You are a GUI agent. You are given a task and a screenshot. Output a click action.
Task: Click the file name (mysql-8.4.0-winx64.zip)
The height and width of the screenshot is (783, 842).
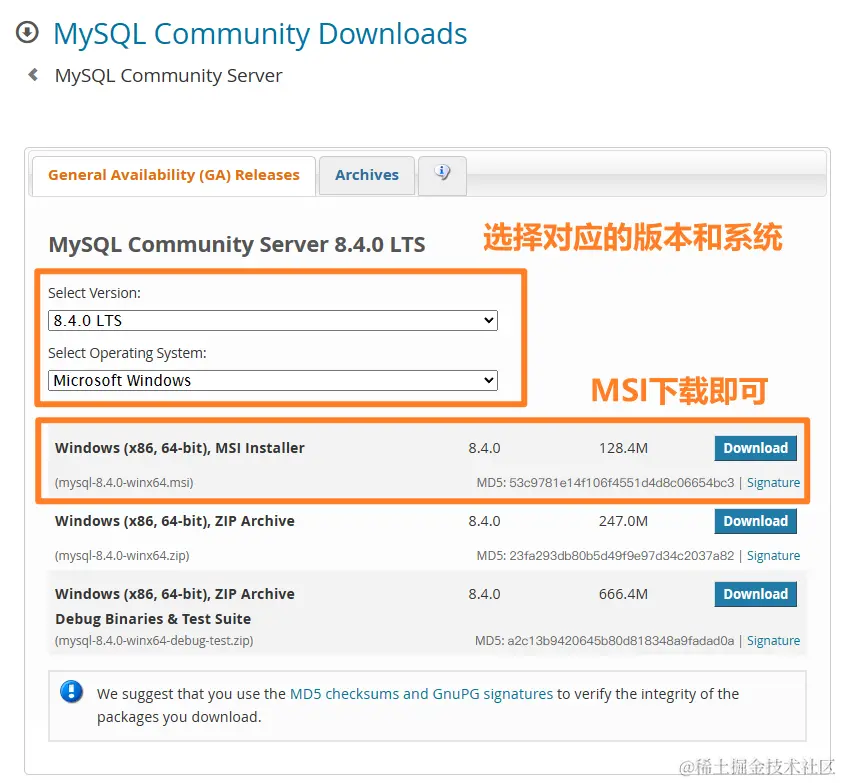pos(122,555)
